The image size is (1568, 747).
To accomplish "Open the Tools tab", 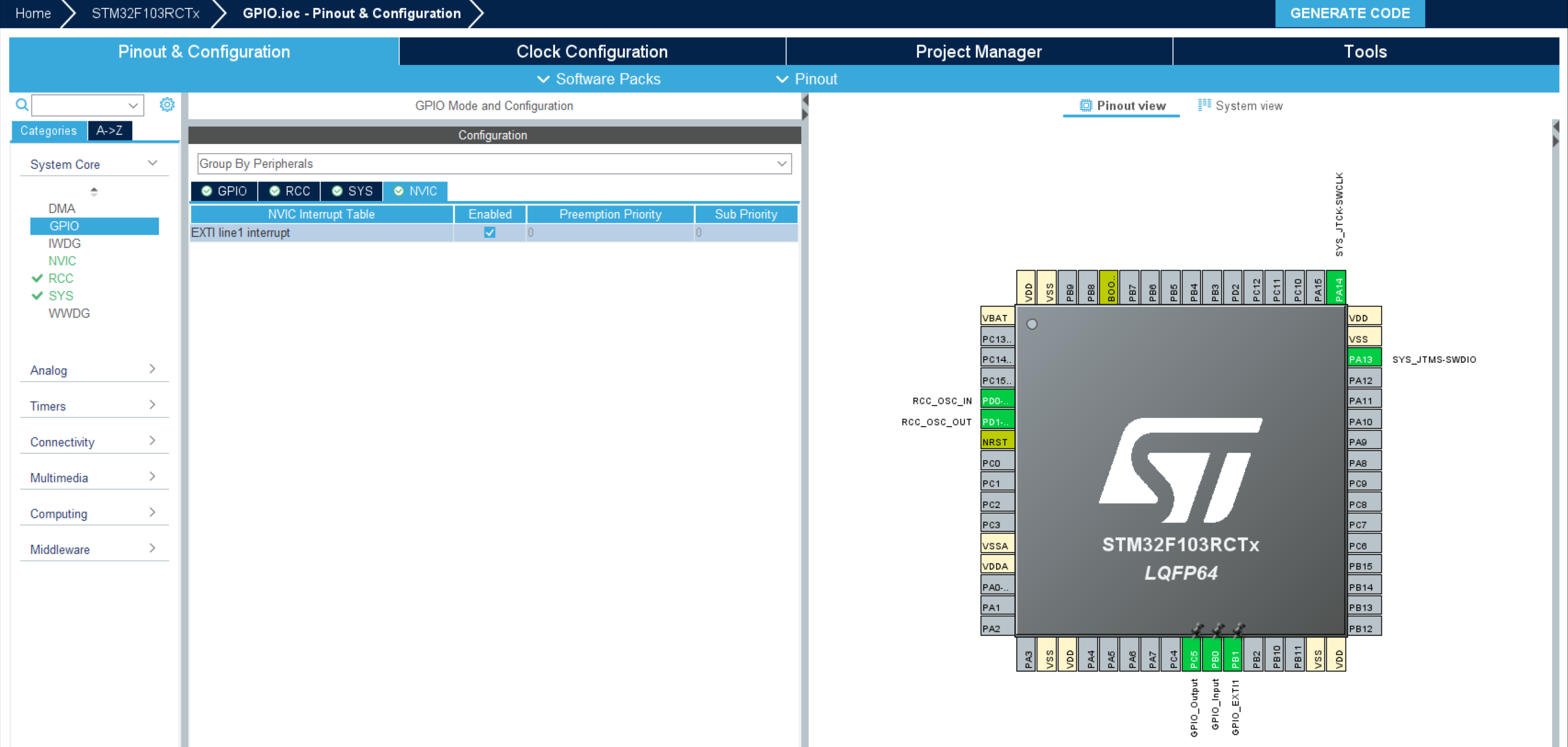I will pyautogui.click(x=1365, y=51).
